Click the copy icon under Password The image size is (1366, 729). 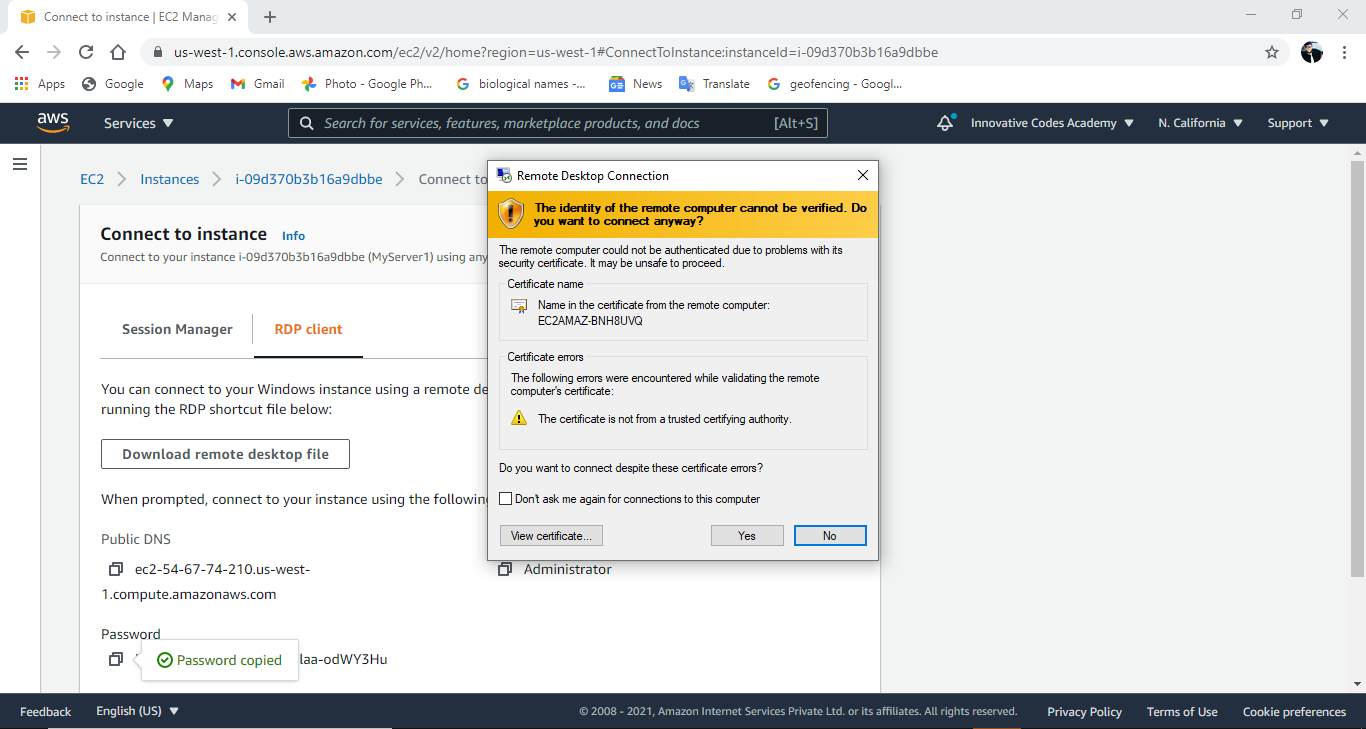[x=115, y=659]
